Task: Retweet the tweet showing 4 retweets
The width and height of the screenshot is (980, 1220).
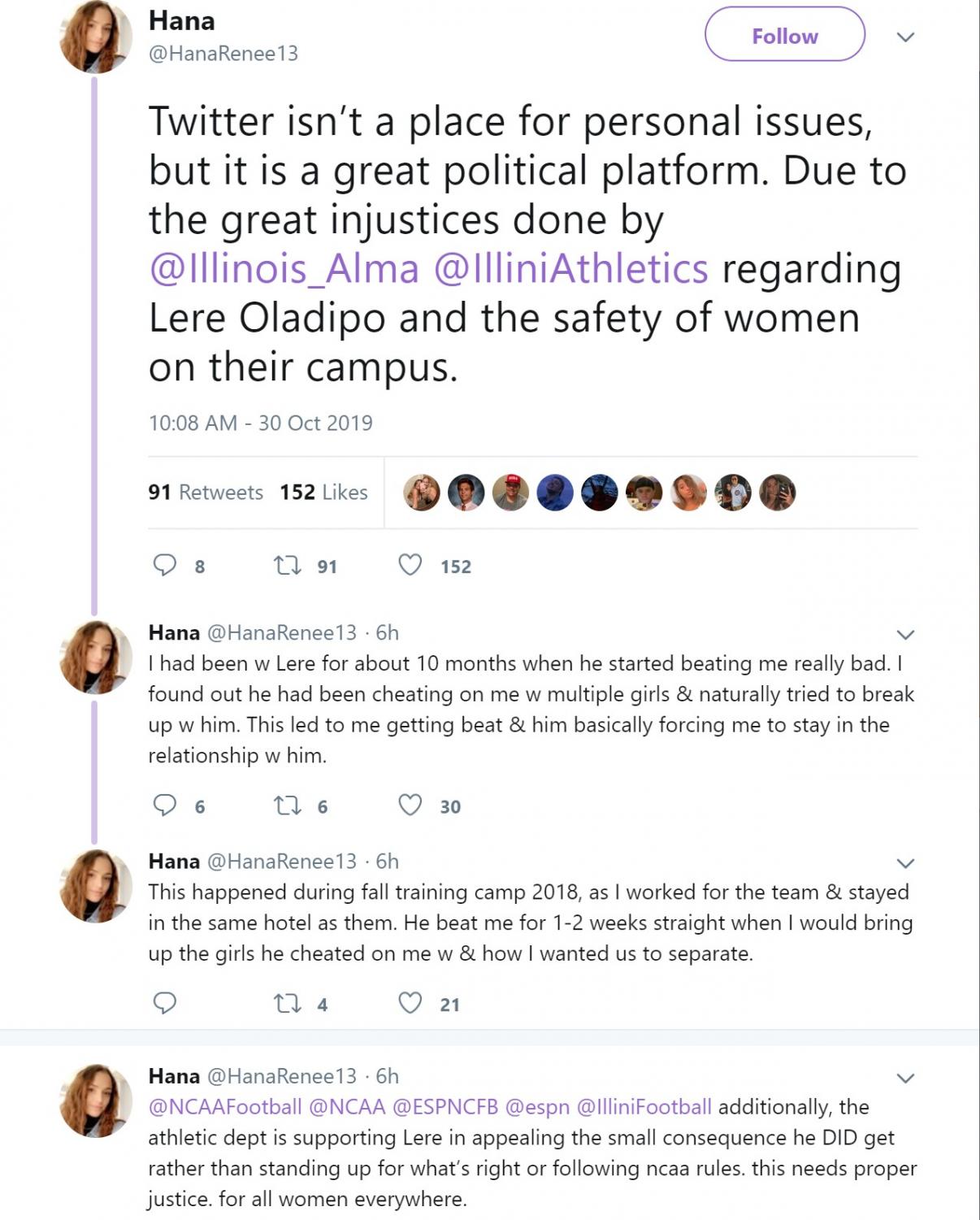Action: click(x=287, y=1004)
